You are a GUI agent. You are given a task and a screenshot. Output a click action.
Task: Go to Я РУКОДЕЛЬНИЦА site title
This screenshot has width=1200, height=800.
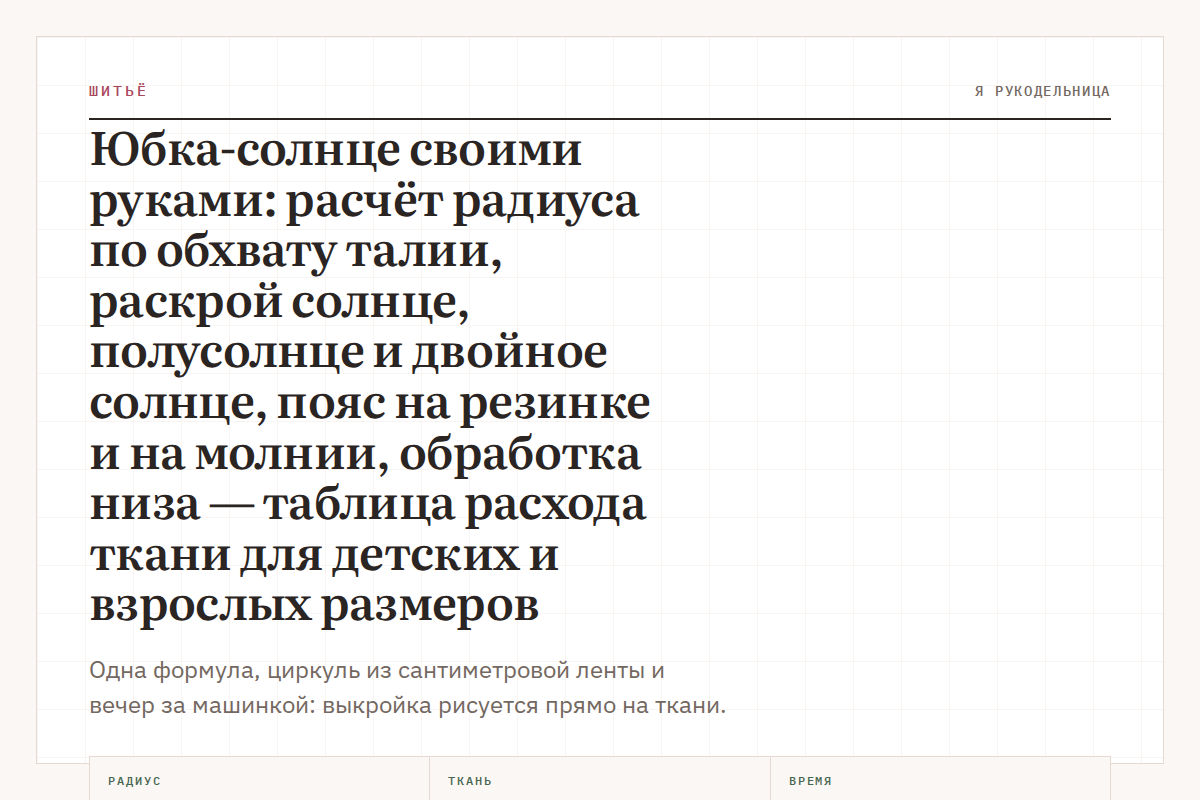1042,91
